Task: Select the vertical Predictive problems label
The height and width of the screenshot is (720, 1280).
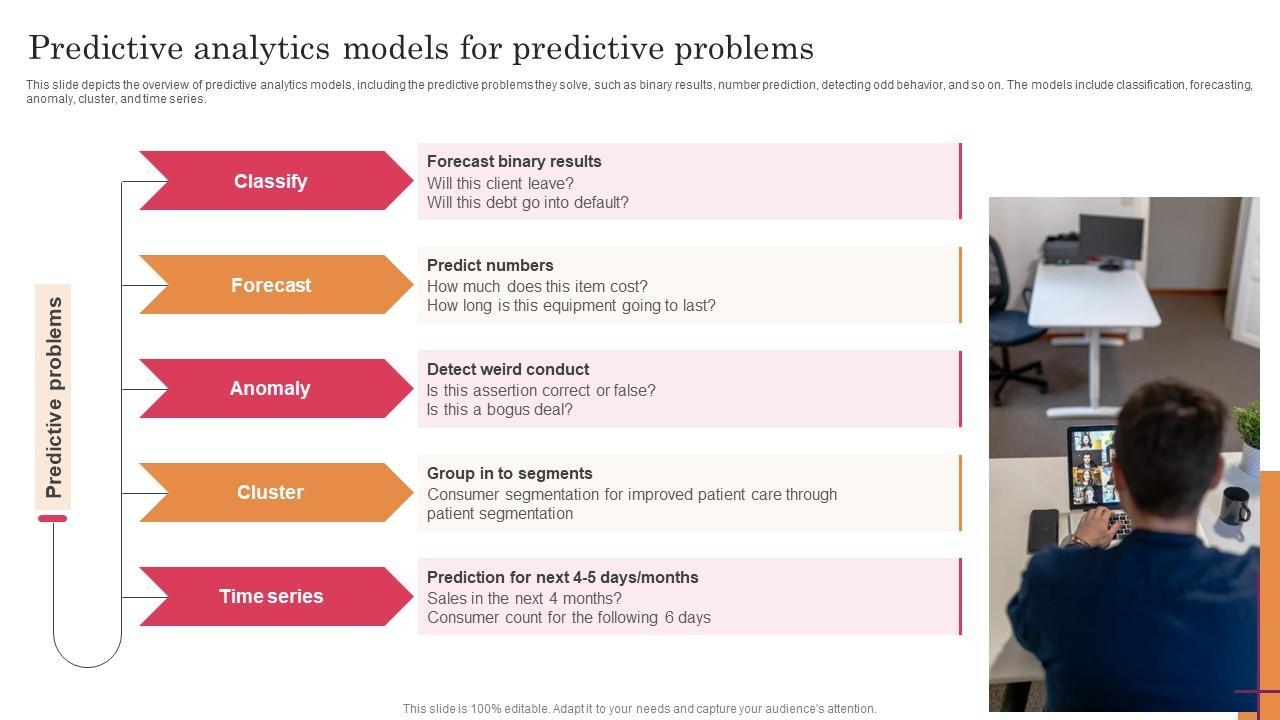Action: (54, 397)
